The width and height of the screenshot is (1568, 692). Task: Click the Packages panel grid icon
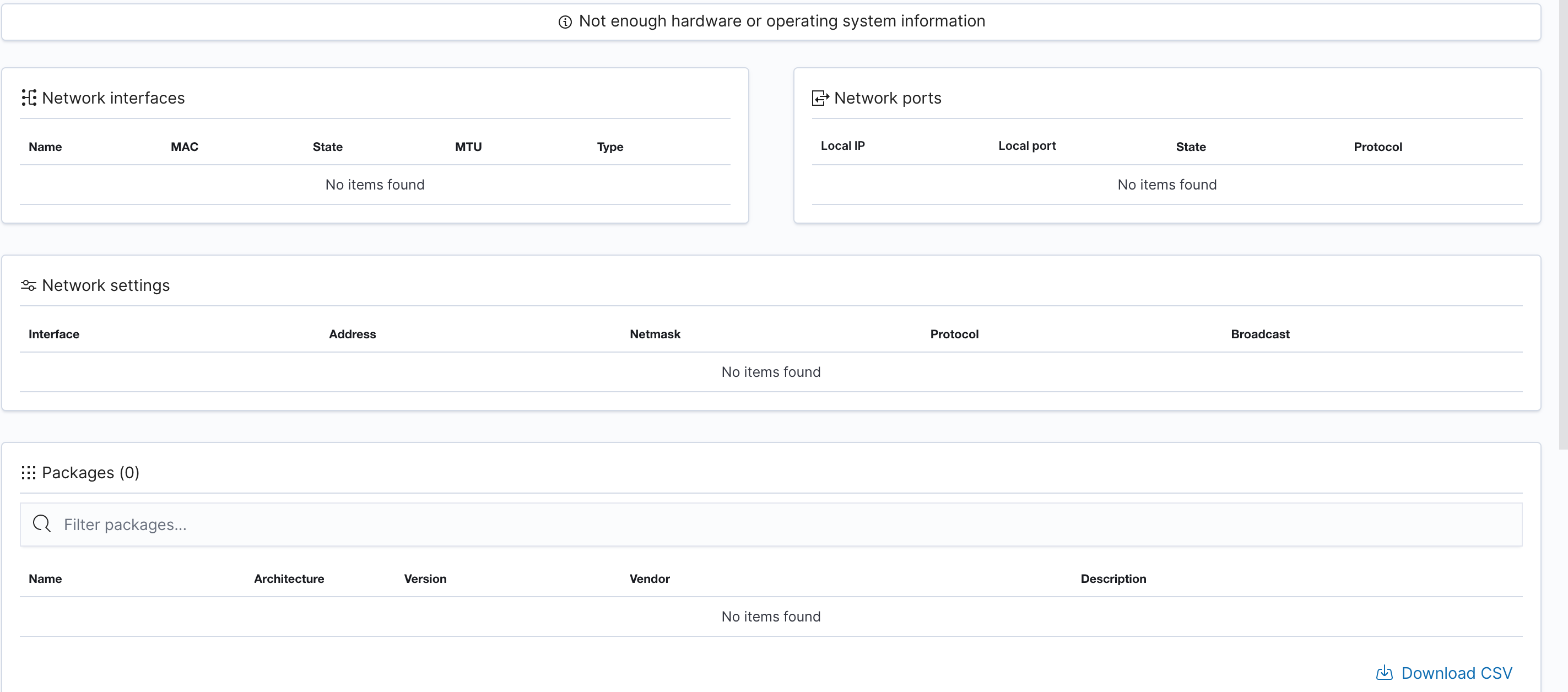[29, 472]
